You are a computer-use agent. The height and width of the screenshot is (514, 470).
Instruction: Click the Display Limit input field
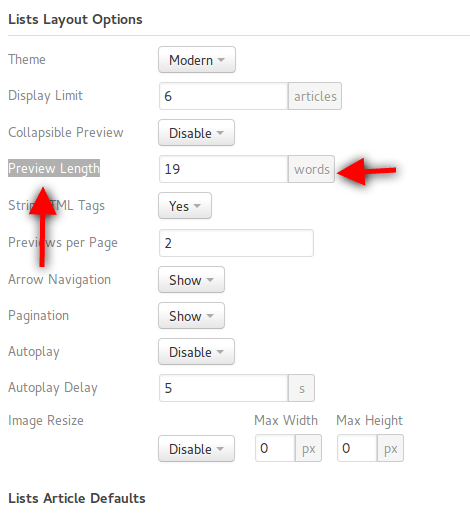[x=223, y=96]
